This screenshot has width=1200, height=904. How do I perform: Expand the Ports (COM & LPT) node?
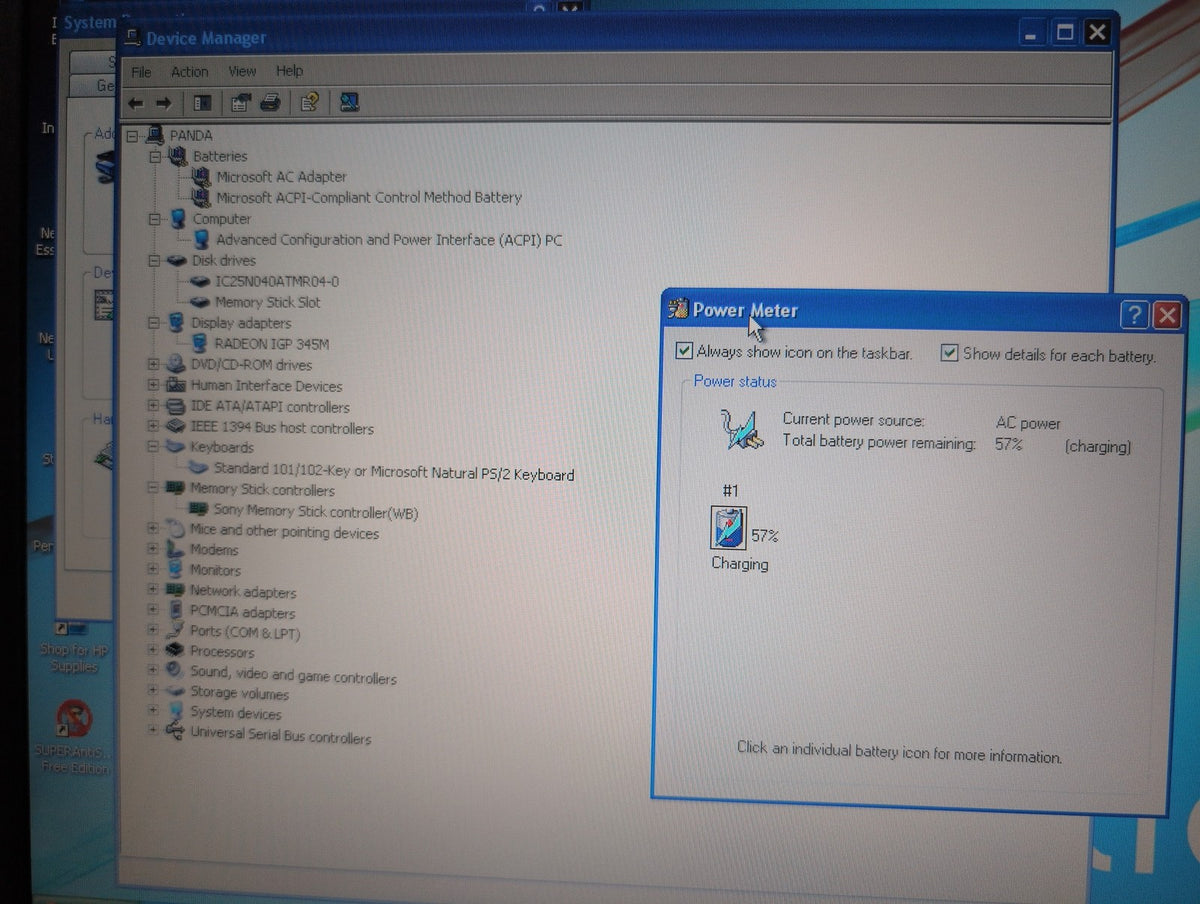[153, 630]
